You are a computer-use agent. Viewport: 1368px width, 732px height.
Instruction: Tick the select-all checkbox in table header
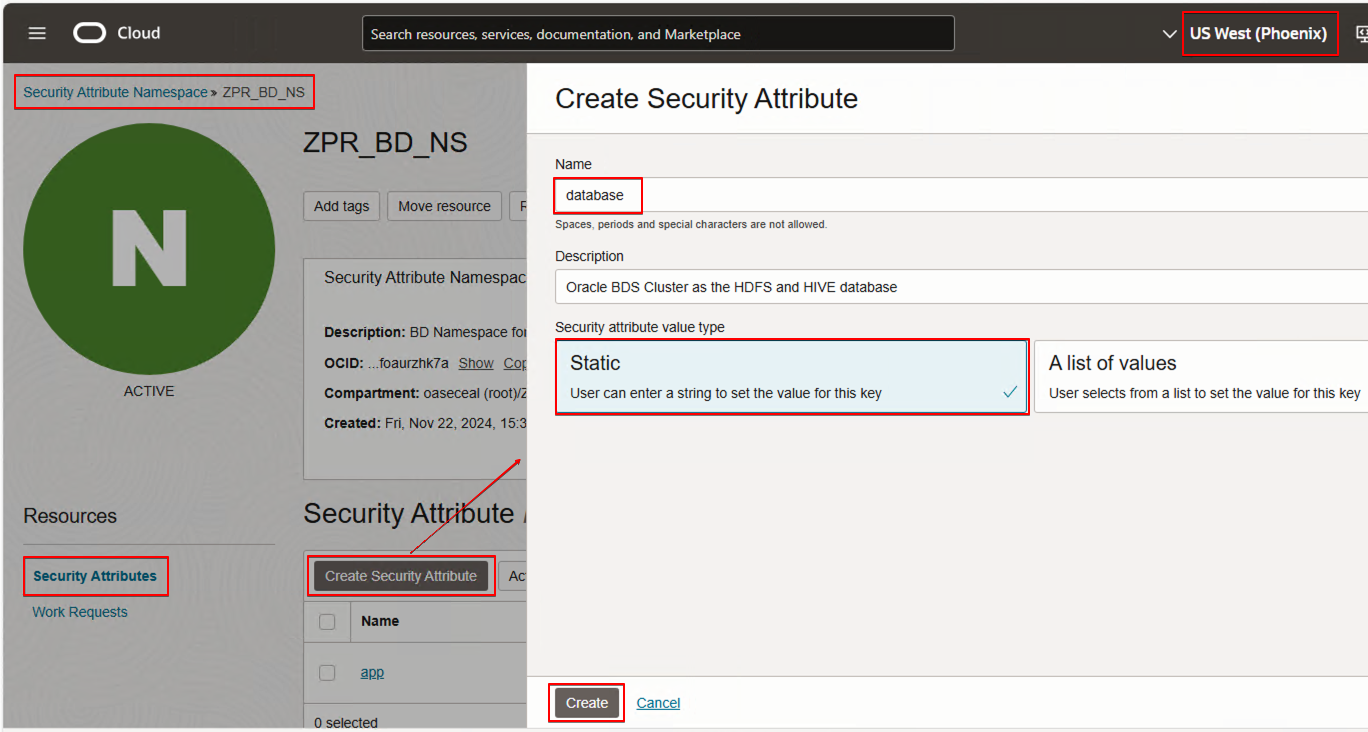tap(327, 621)
